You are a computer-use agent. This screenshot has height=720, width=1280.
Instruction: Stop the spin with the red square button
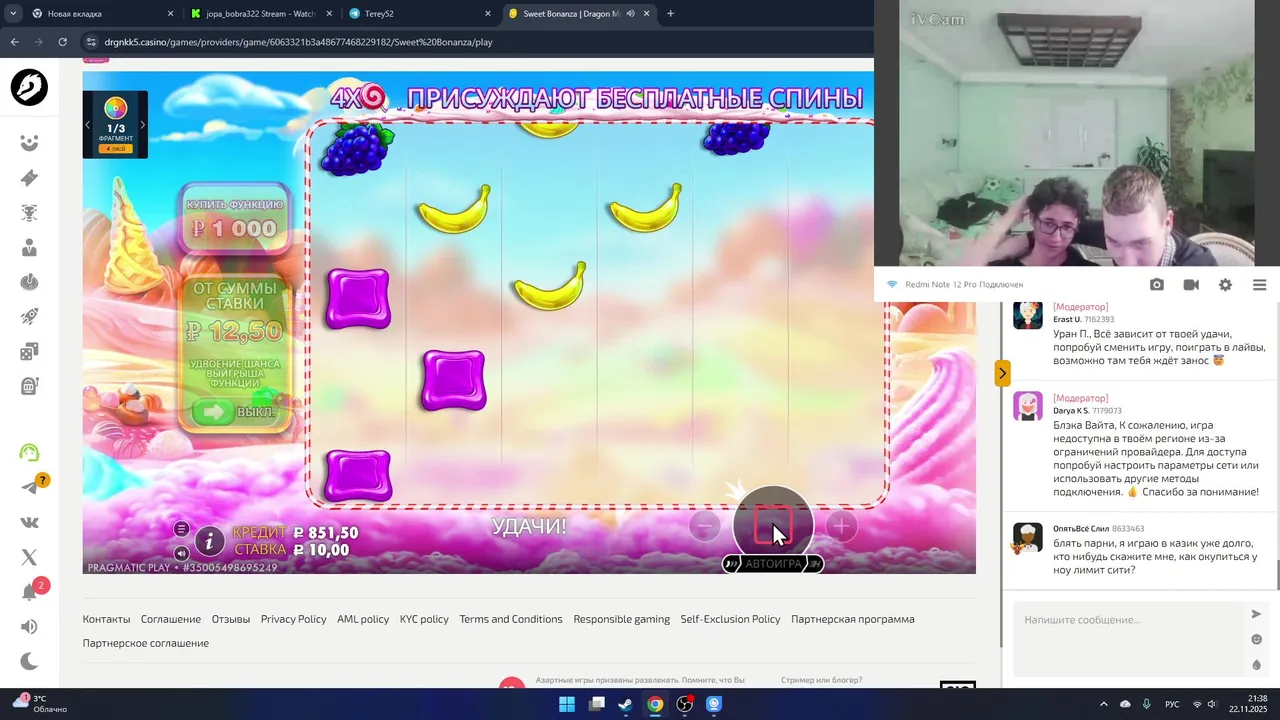point(772,525)
